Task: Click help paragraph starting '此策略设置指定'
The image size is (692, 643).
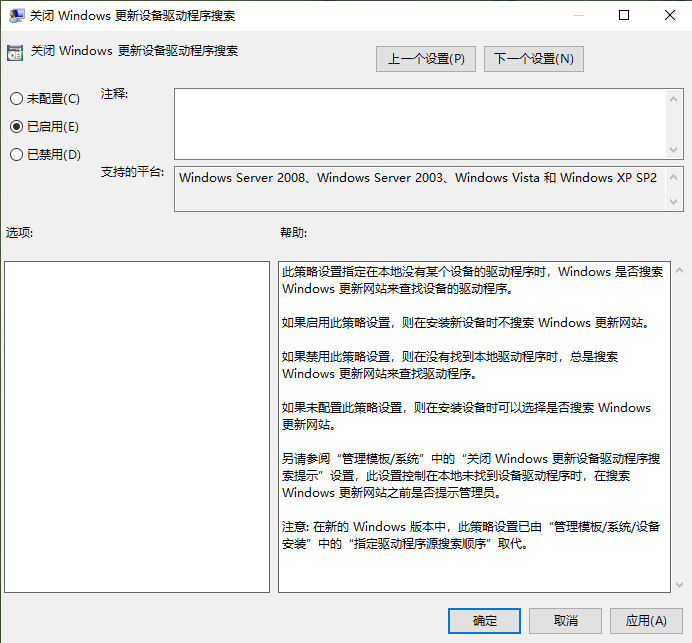Action: pyautogui.click(x=472, y=280)
